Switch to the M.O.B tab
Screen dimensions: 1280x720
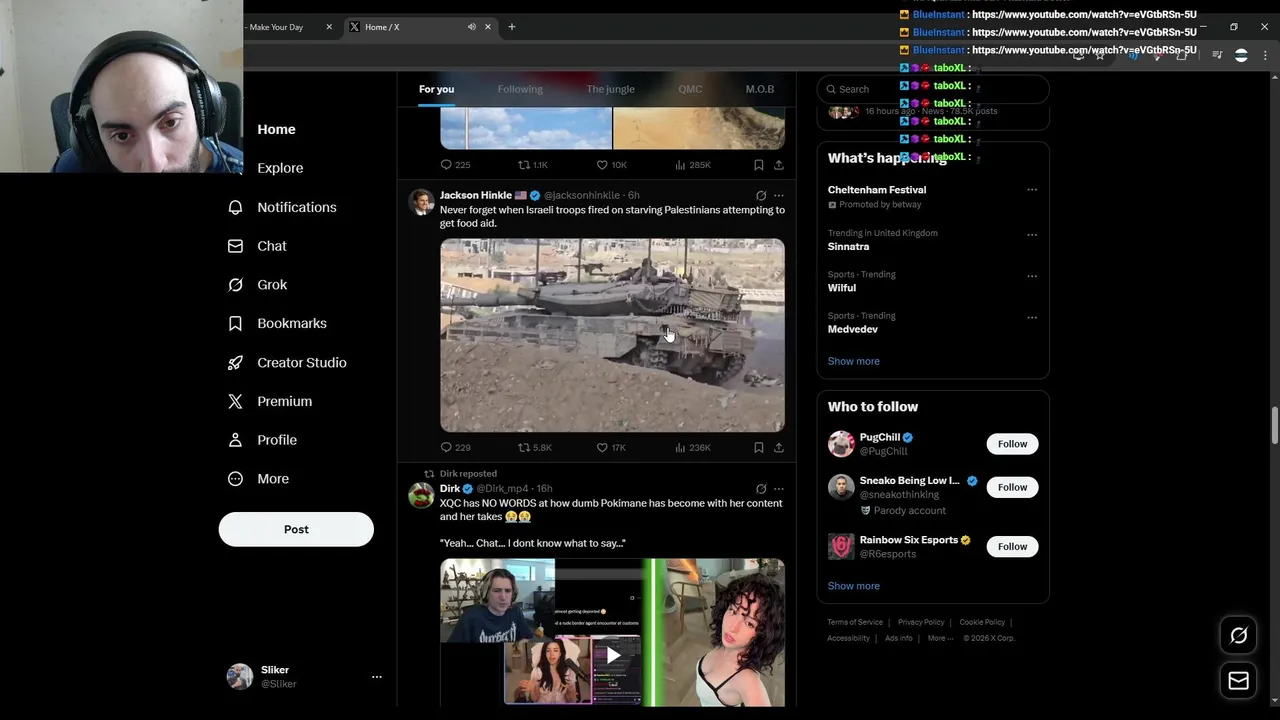(x=760, y=89)
